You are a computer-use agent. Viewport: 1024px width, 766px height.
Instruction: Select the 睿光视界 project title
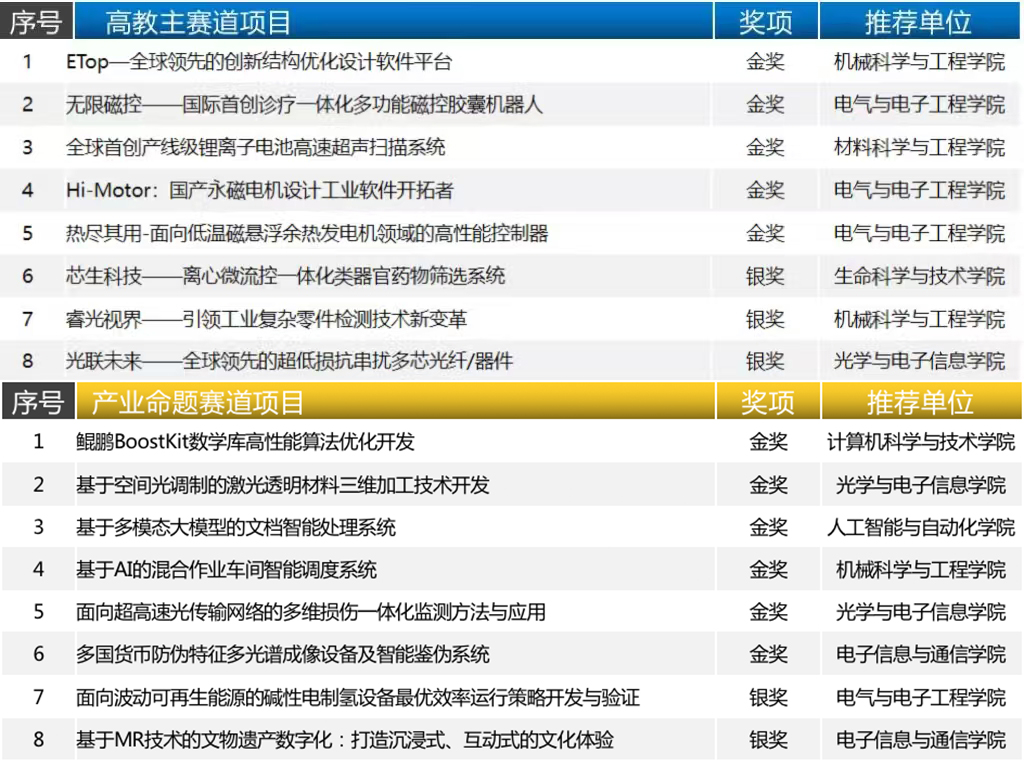coord(266,319)
